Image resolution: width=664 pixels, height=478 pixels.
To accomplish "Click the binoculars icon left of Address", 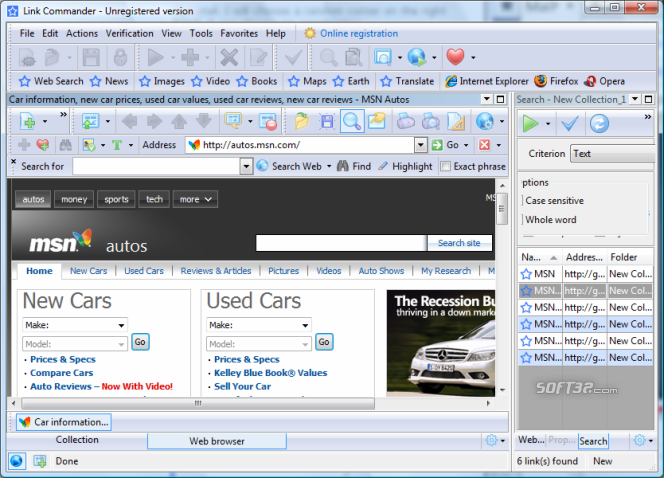I will pos(65,145).
